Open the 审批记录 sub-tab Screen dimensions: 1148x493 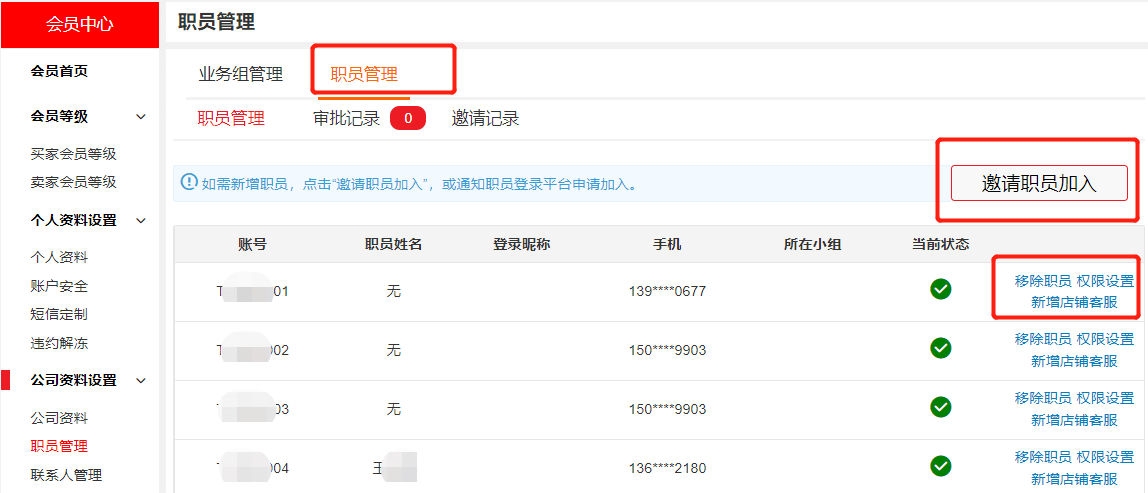tap(347, 119)
